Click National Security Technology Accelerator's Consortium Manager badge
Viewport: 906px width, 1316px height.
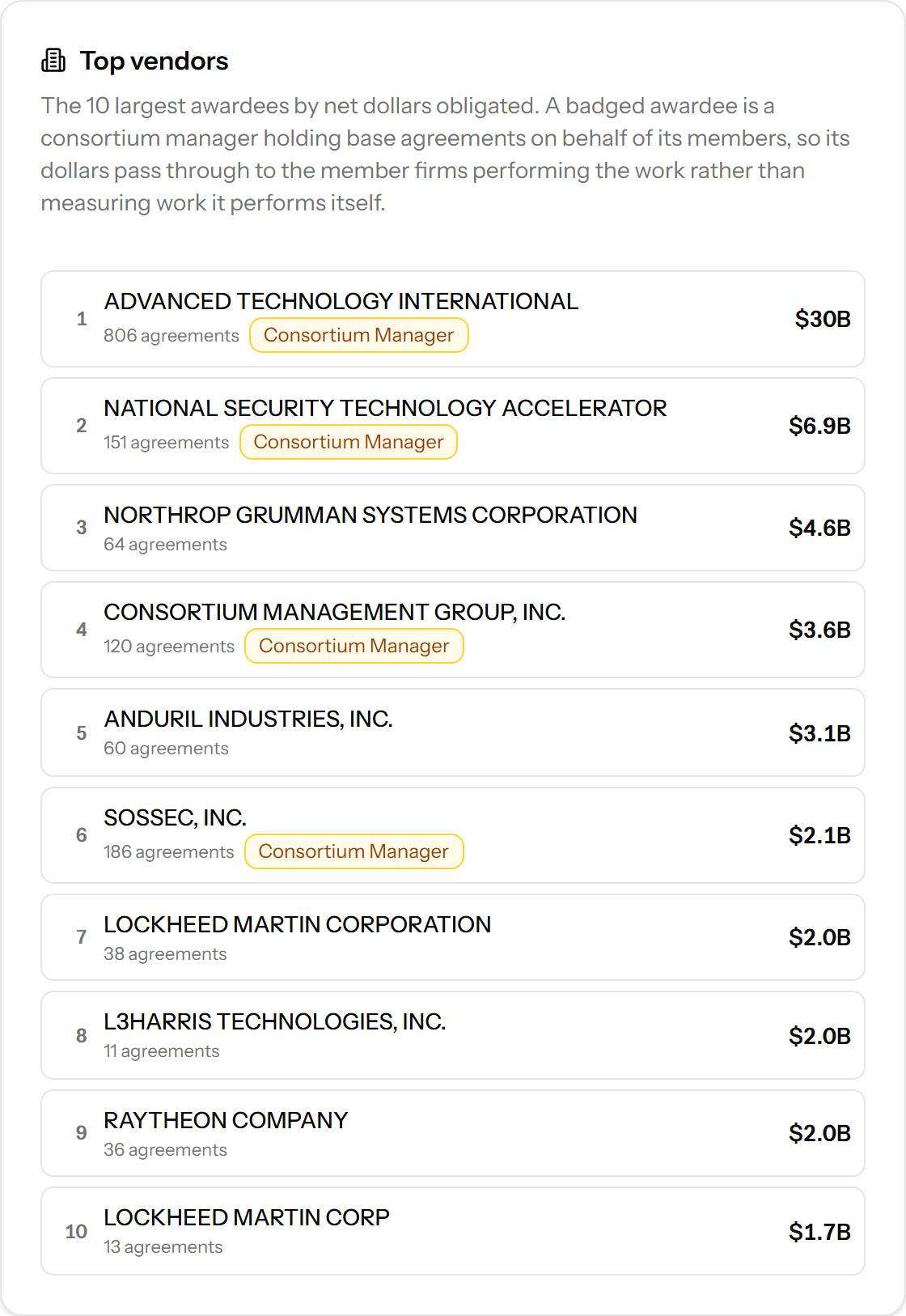point(349,442)
